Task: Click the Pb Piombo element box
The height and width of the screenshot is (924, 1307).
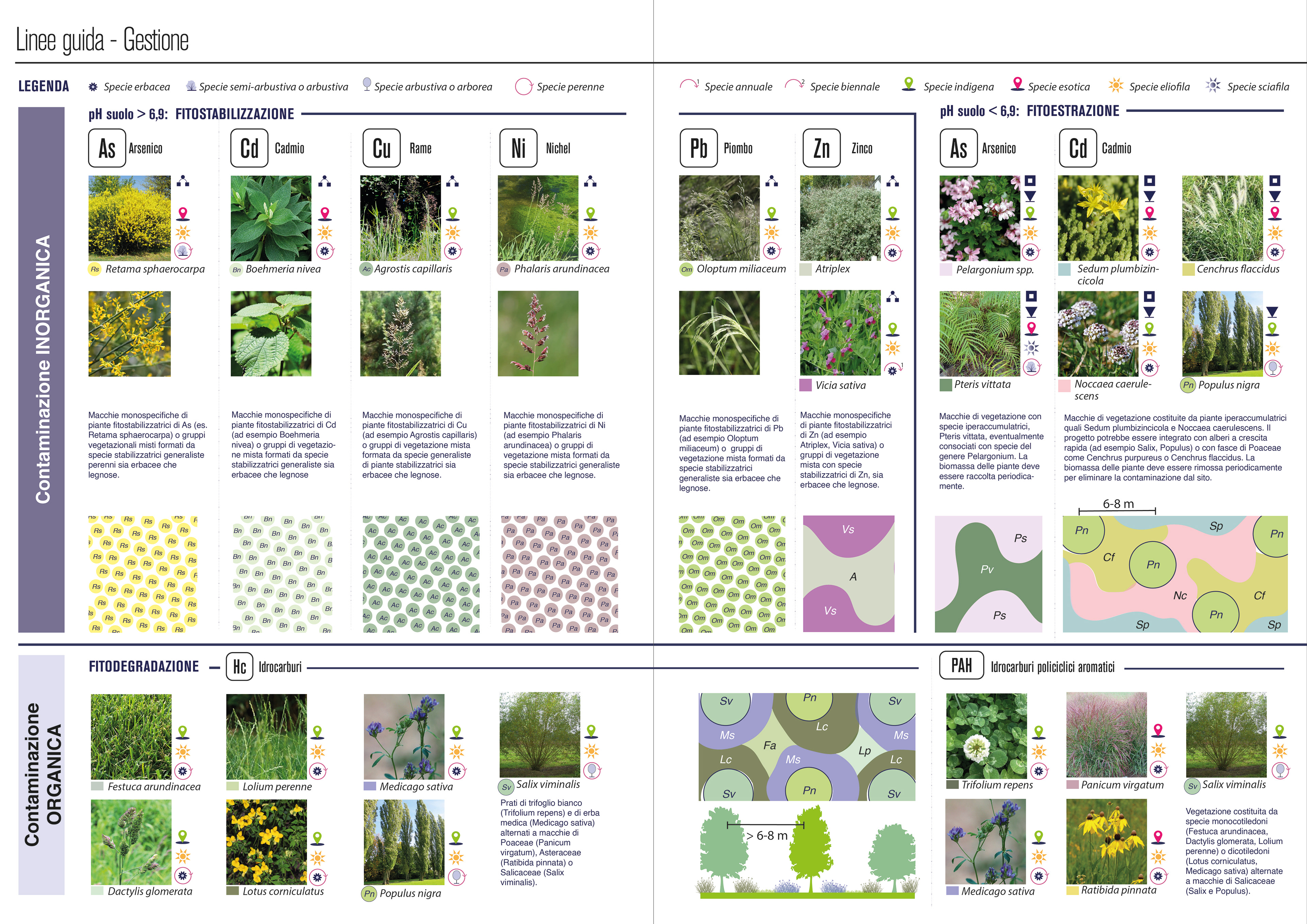Action: click(x=698, y=148)
